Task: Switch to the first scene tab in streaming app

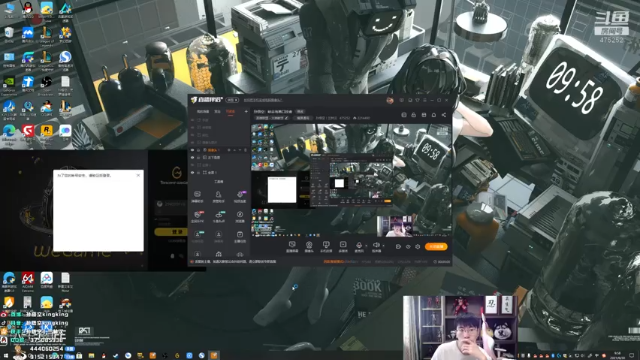Action: (x=203, y=111)
